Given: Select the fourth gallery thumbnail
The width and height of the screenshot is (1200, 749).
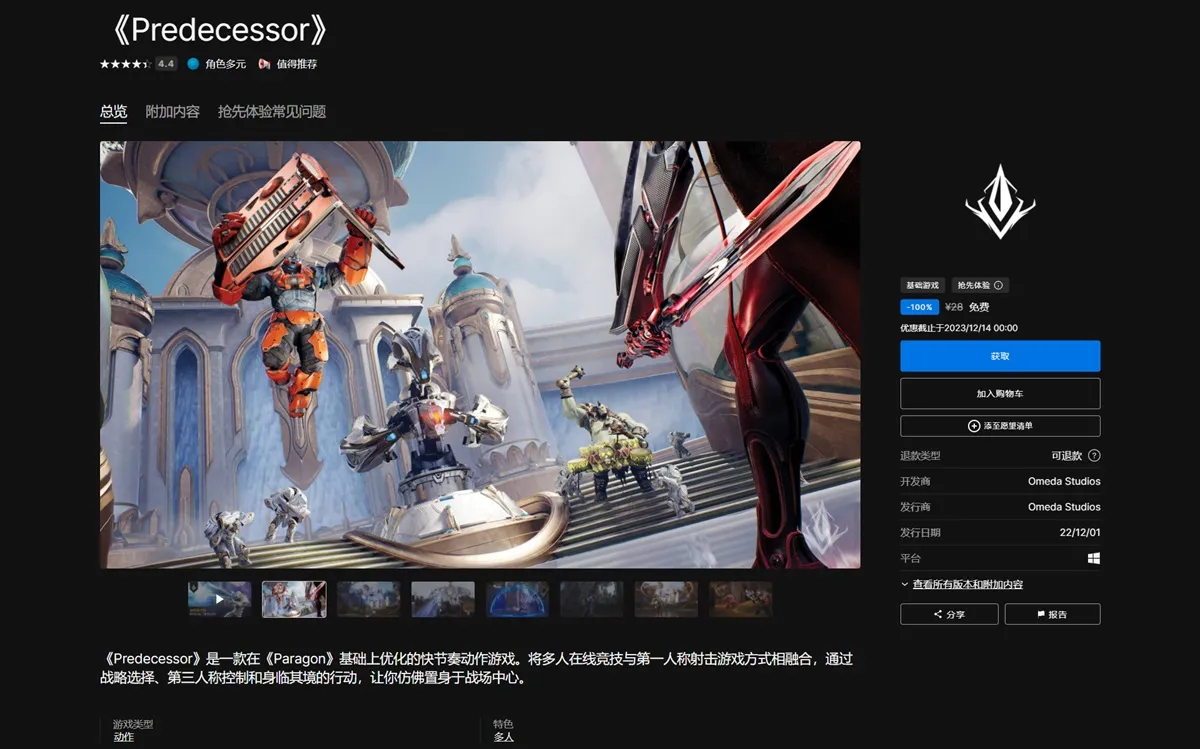Looking at the screenshot, I should tap(443, 599).
